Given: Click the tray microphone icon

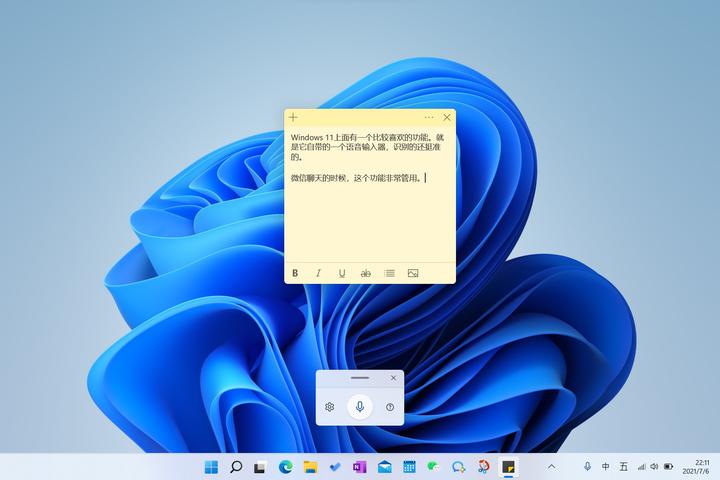Looking at the screenshot, I should point(587,467).
